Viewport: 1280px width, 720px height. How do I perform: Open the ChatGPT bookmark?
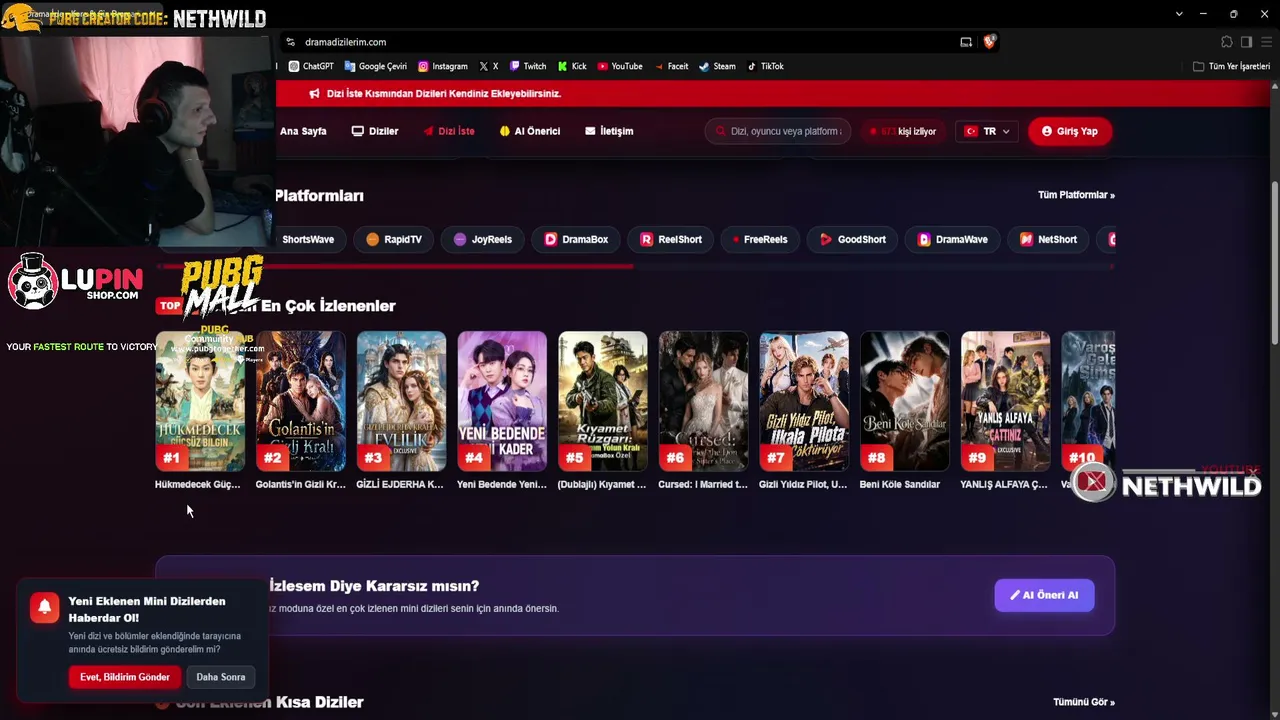311,66
